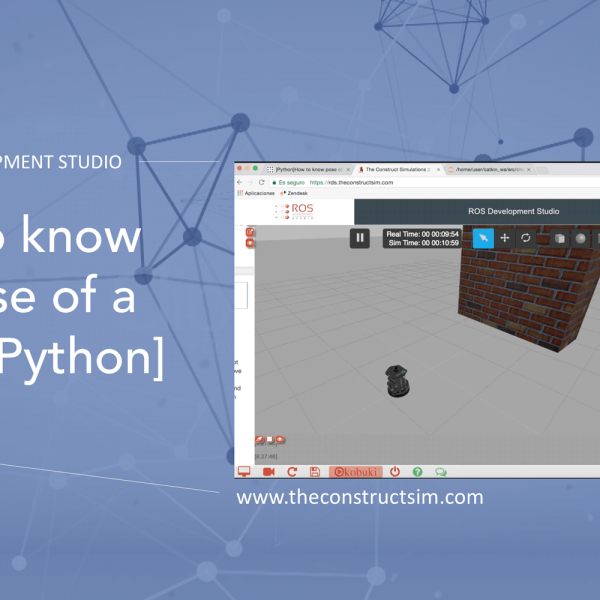Screen dimensions: 600x600
Task: Select the arrow selection mode tool
Action: 483,238
